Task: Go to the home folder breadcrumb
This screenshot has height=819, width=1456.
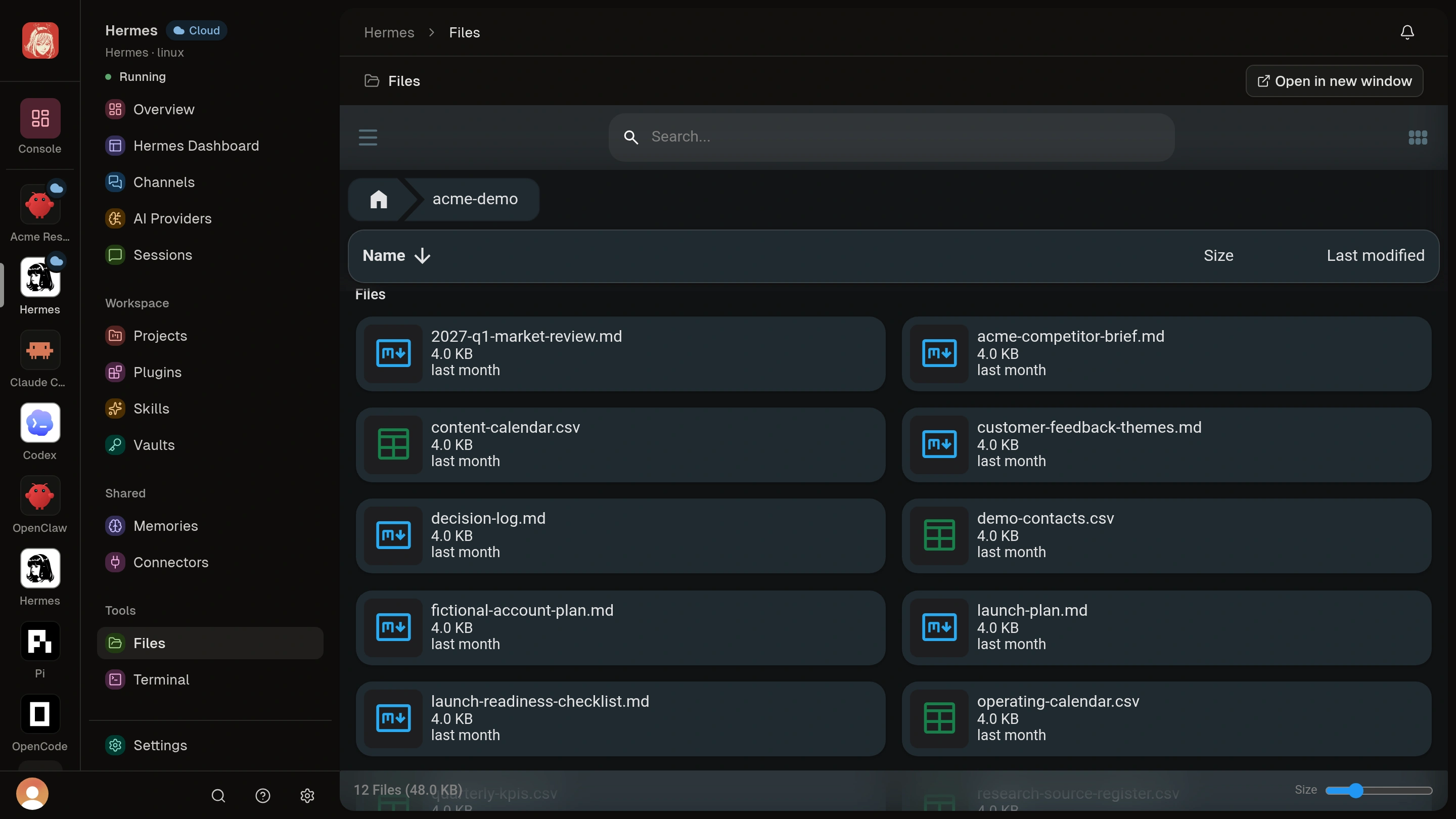Action: click(x=378, y=199)
